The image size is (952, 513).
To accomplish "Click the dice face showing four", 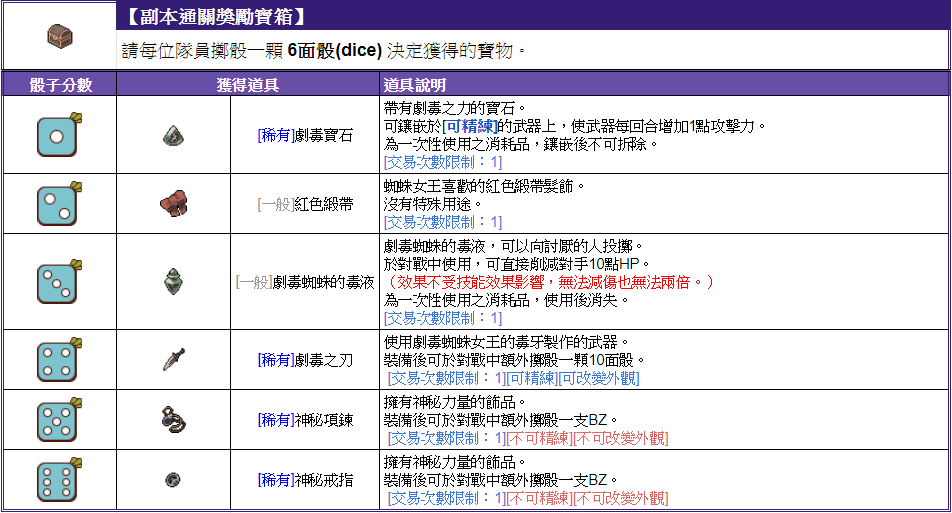I will click(x=58, y=359).
